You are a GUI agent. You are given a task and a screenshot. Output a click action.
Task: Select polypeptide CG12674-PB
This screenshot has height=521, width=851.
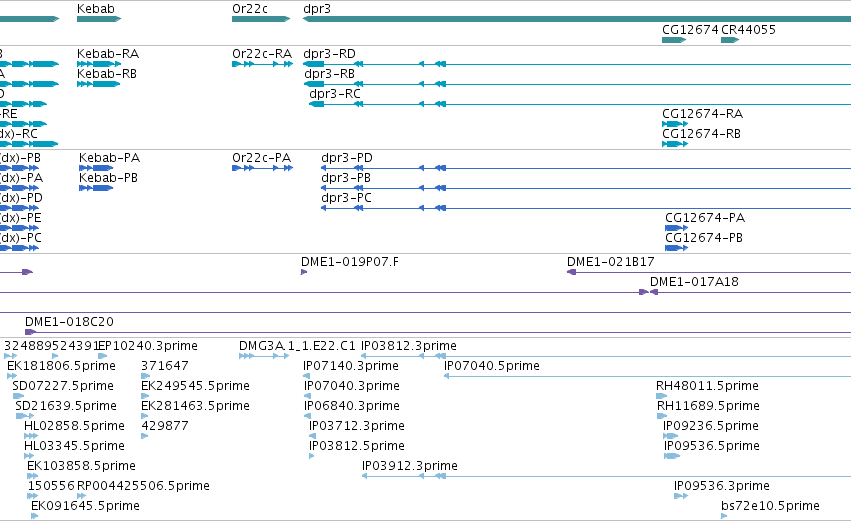(704, 238)
